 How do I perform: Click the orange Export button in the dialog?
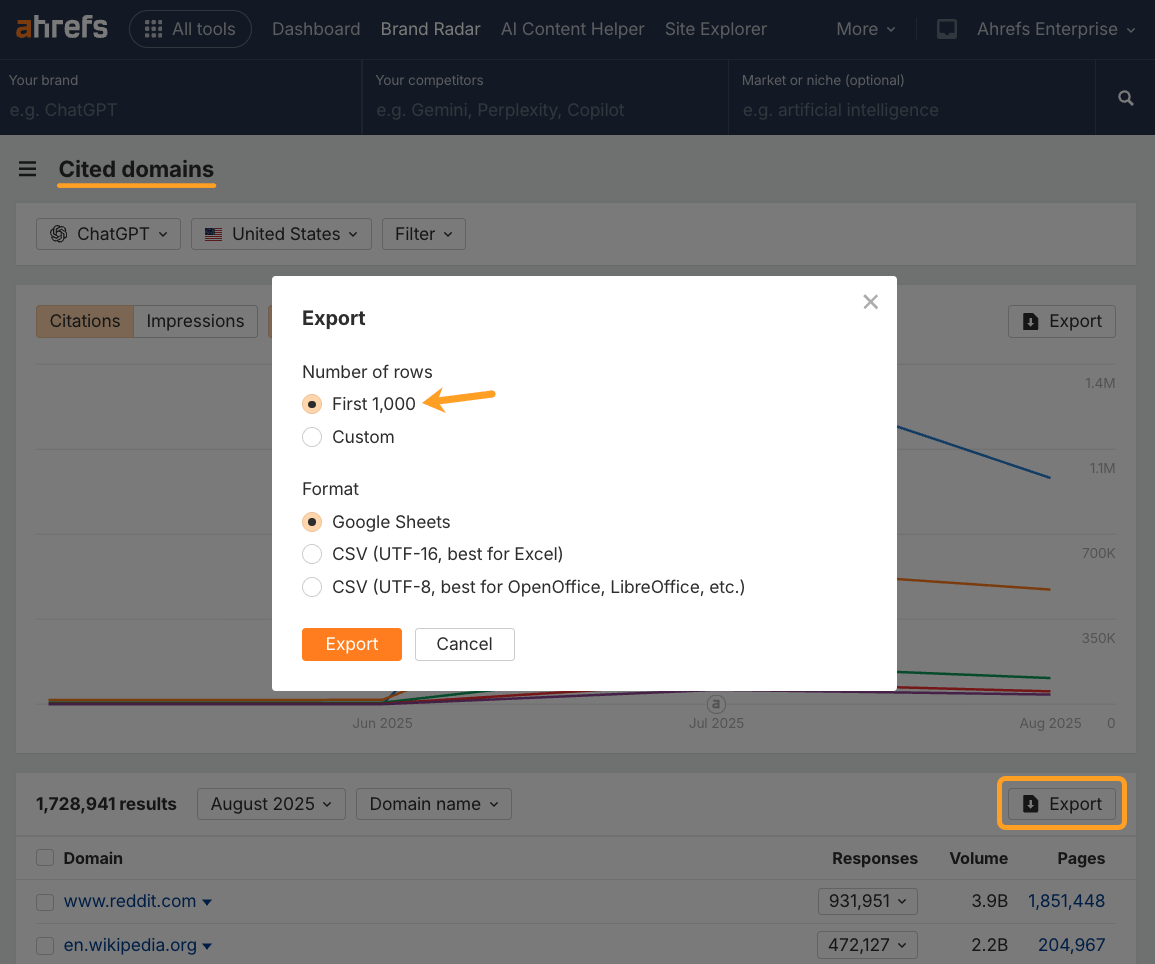(x=351, y=644)
